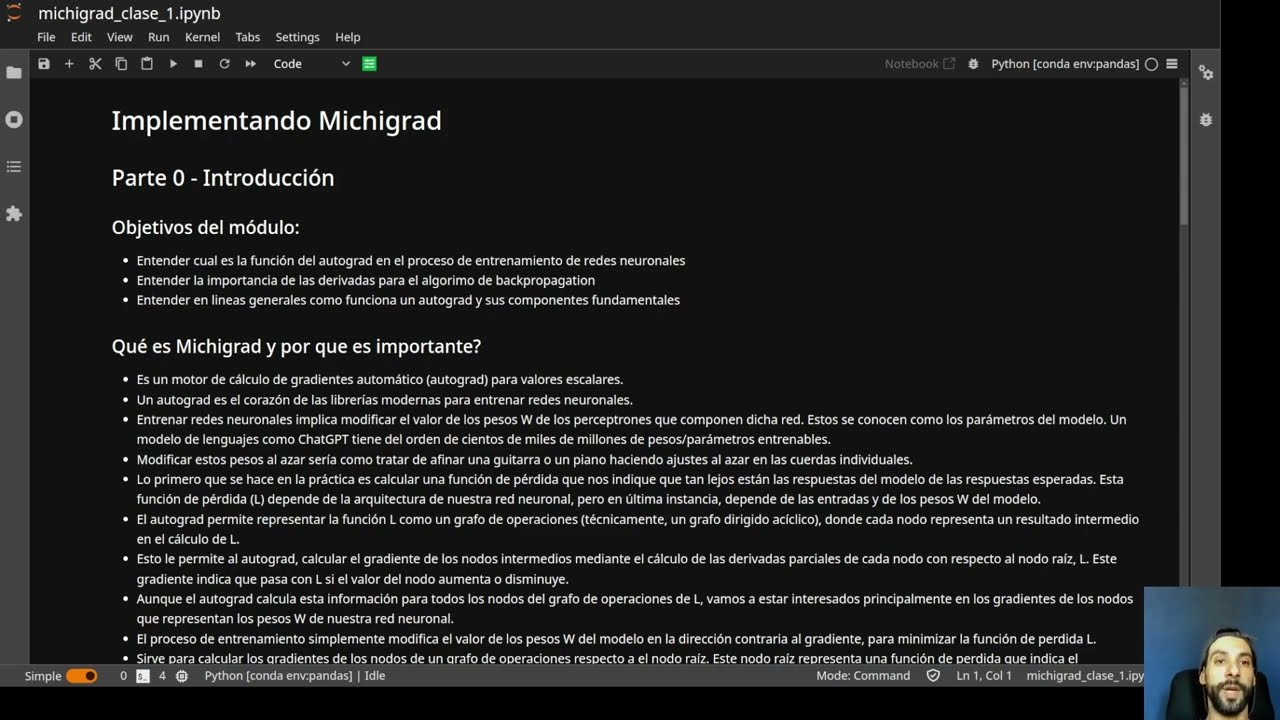Open the property inspector gears icon
This screenshot has width=1280, height=720.
[1206, 73]
